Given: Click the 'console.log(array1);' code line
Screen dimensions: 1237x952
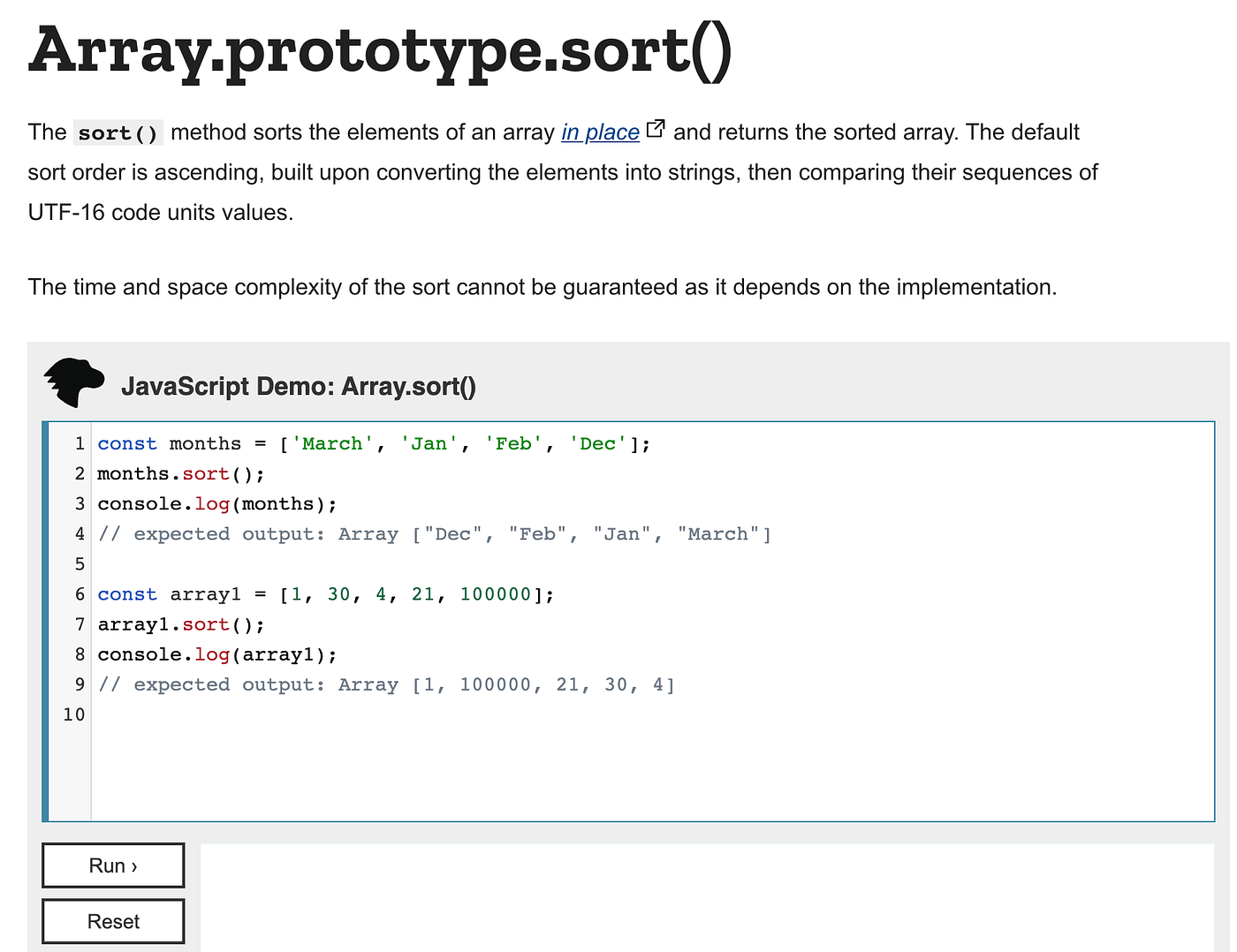Looking at the screenshot, I should [x=217, y=654].
